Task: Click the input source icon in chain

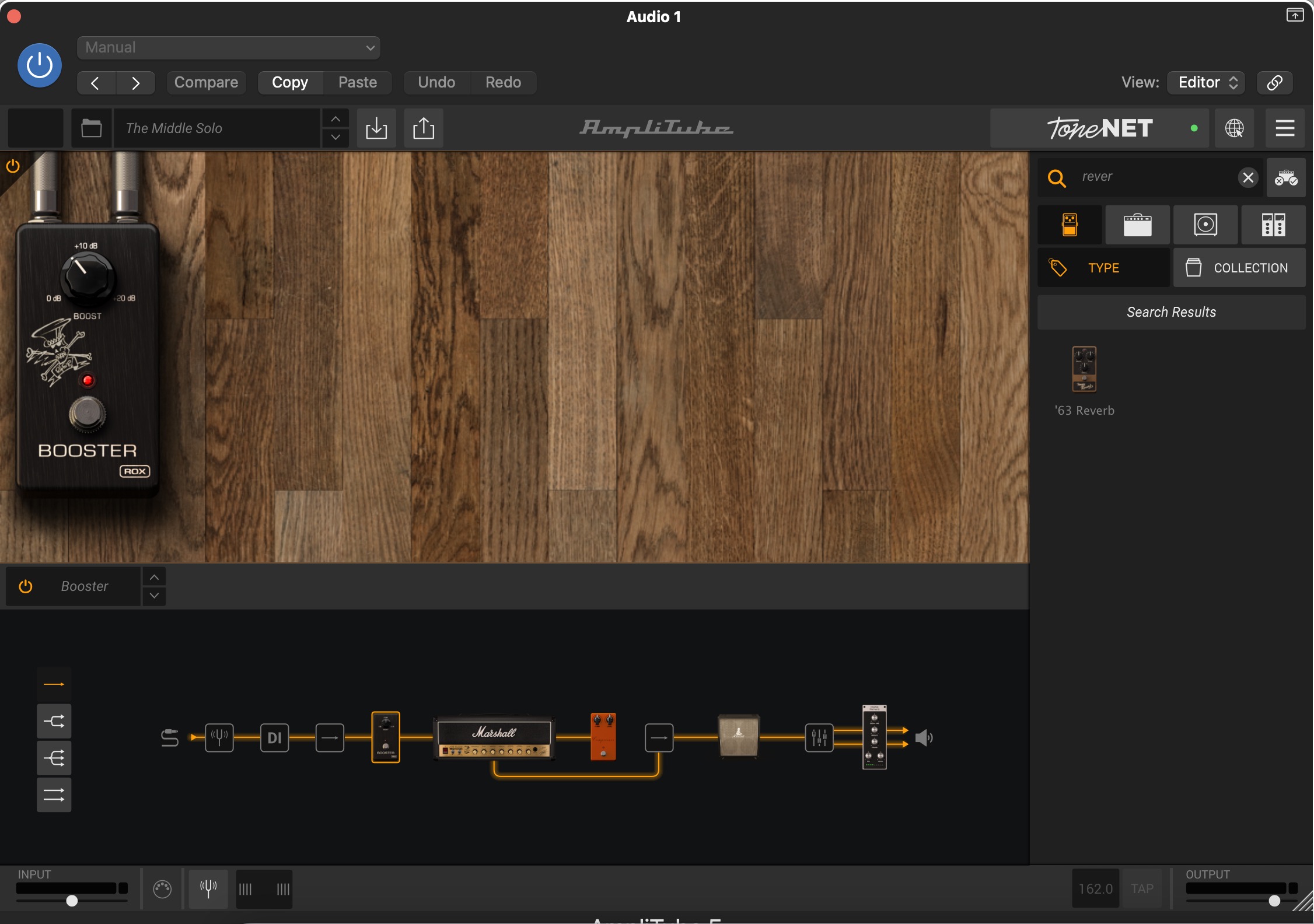Action: pos(170,738)
